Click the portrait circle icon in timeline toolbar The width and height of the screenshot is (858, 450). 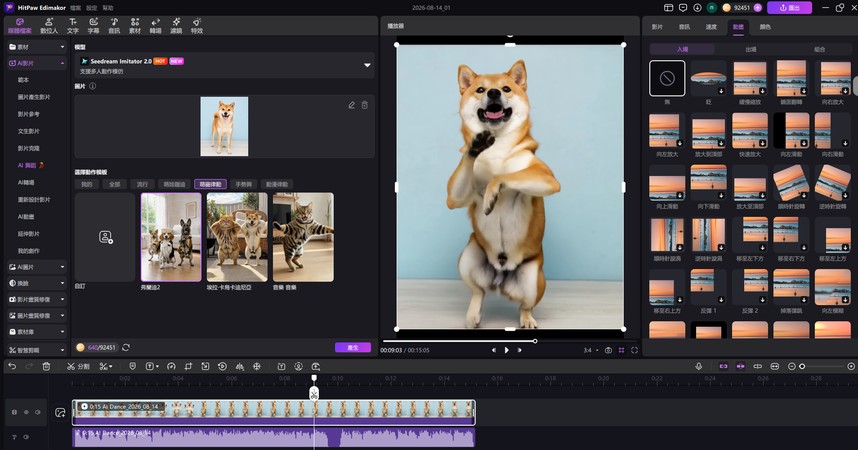click(x=298, y=366)
